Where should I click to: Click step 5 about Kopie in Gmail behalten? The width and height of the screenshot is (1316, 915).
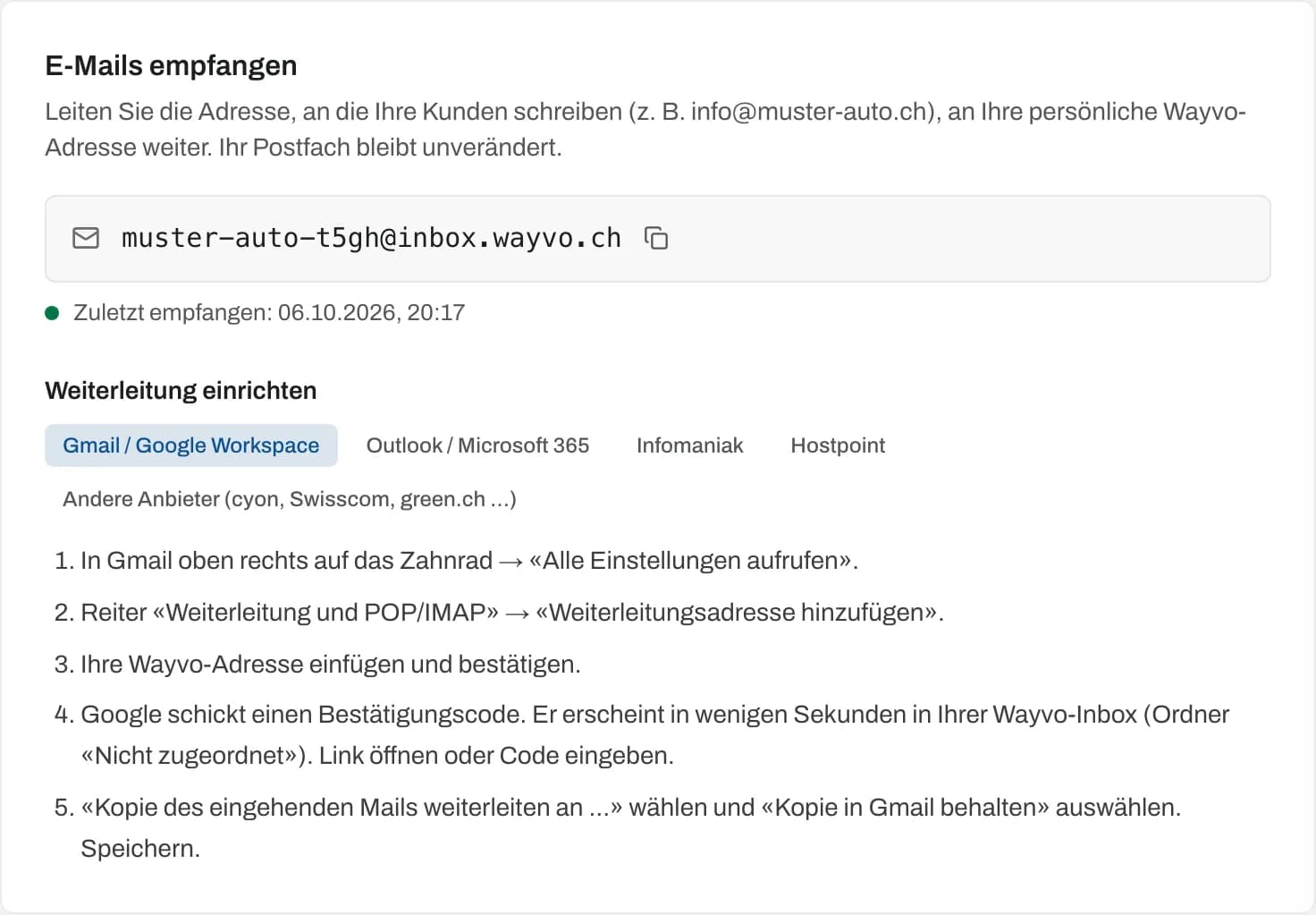tap(618, 828)
